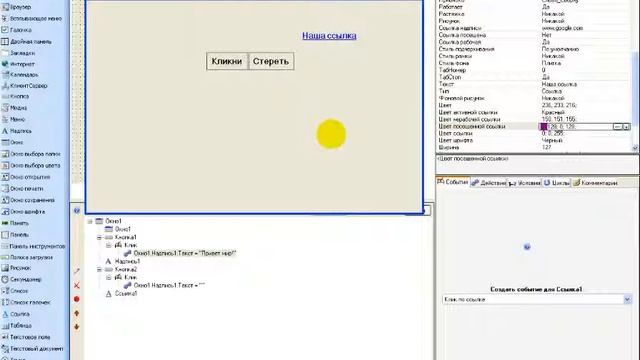Click the Наша ссылка link on the form

(x=329, y=36)
